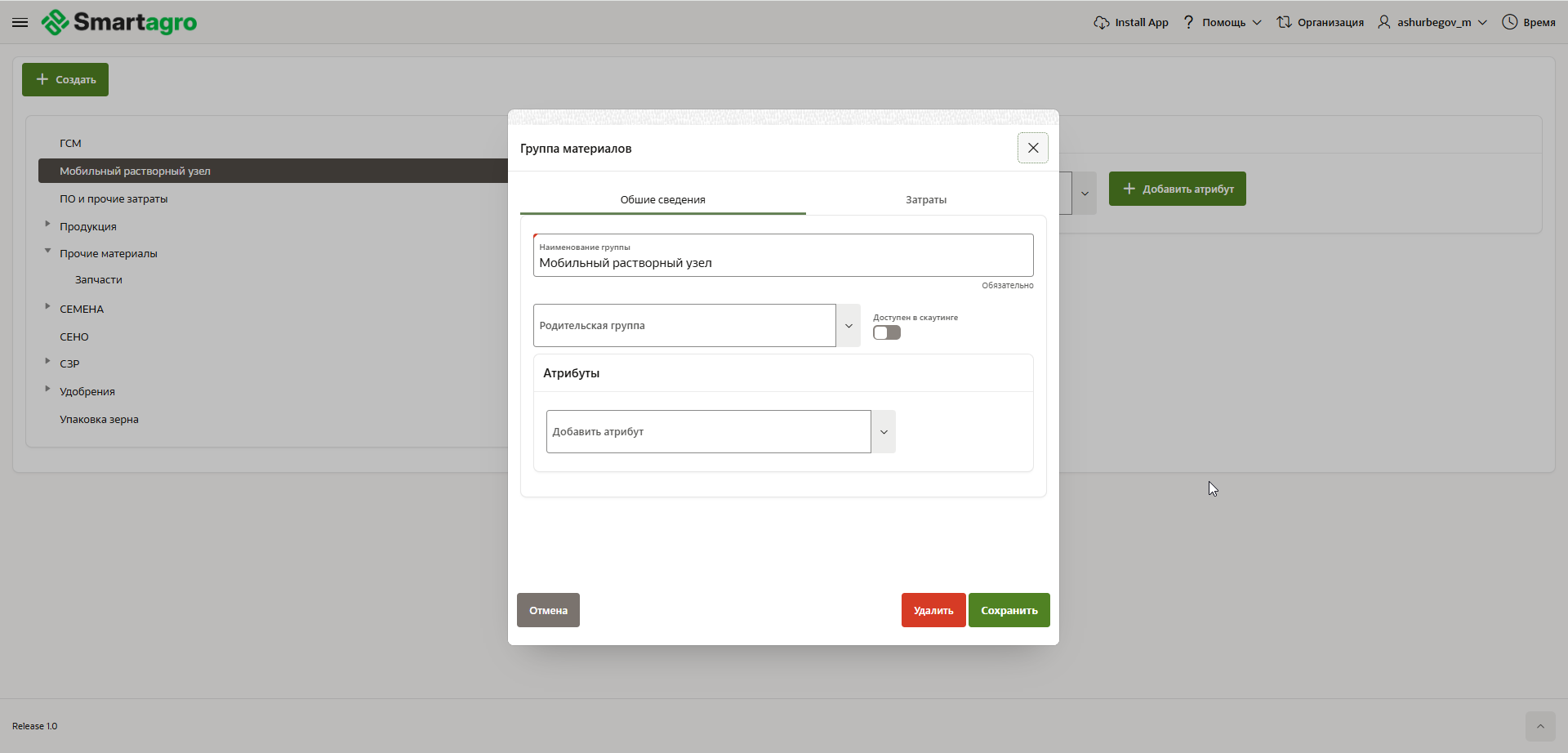Expand the Добавить атрибут dropdown in dialog
This screenshot has height=753, width=1568.
[x=883, y=432]
